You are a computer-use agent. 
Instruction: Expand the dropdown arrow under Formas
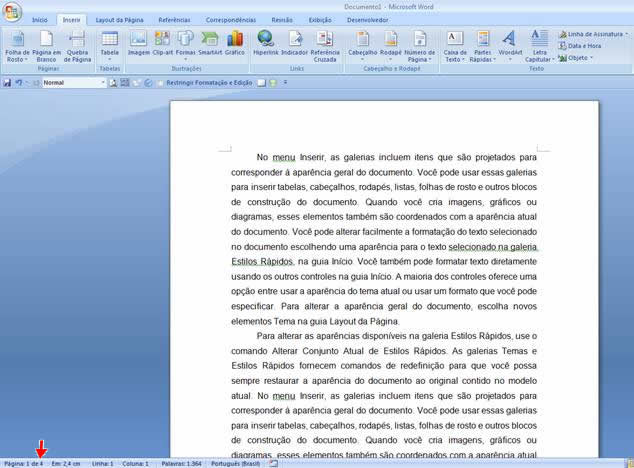tap(185, 59)
